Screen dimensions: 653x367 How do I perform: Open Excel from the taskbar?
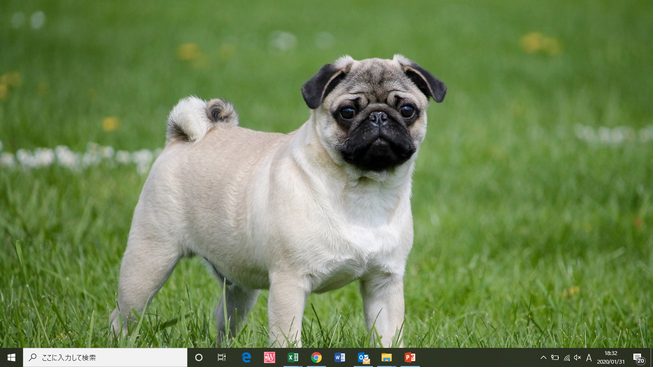(293, 357)
